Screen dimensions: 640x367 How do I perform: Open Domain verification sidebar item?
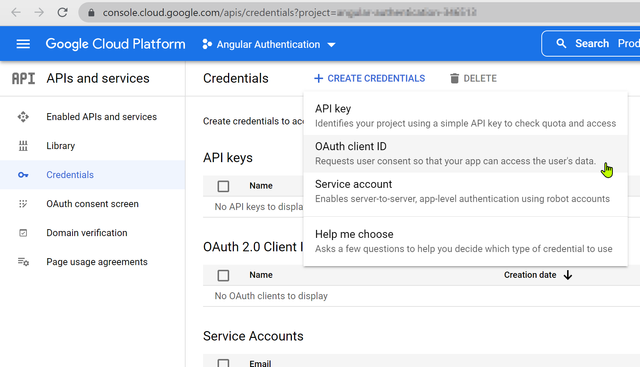click(92, 233)
